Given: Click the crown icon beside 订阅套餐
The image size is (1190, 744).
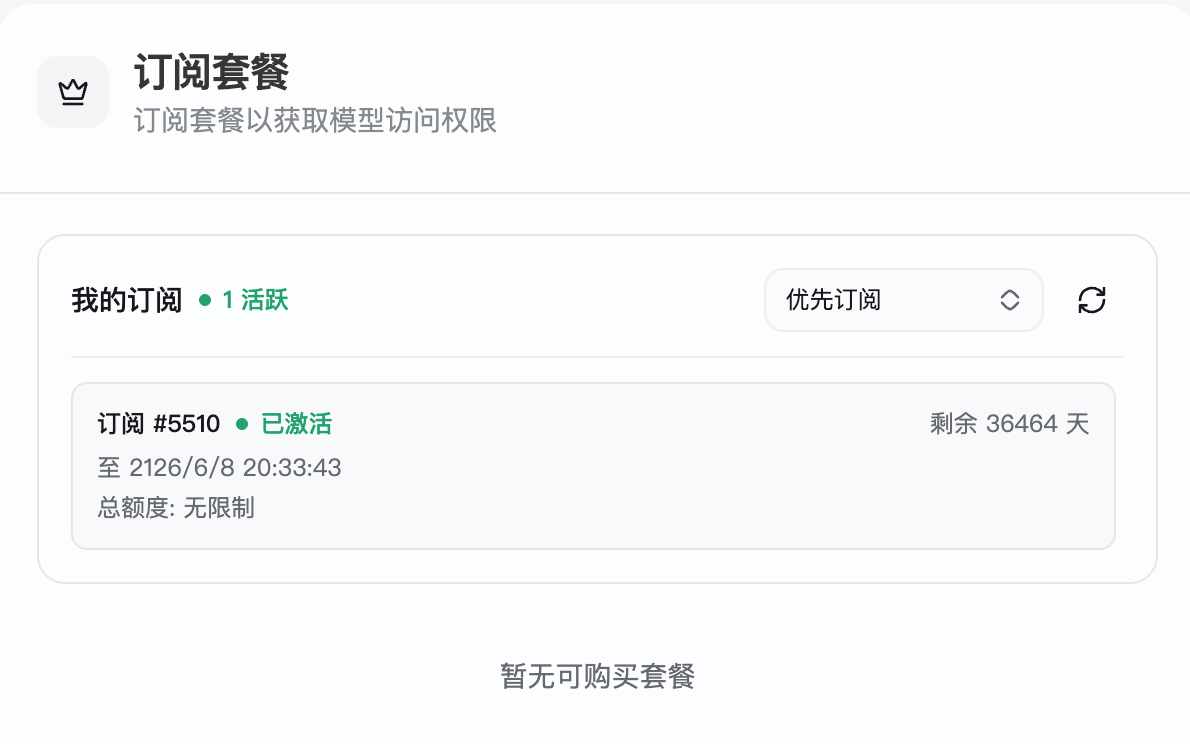Looking at the screenshot, I should click(x=73, y=92).
